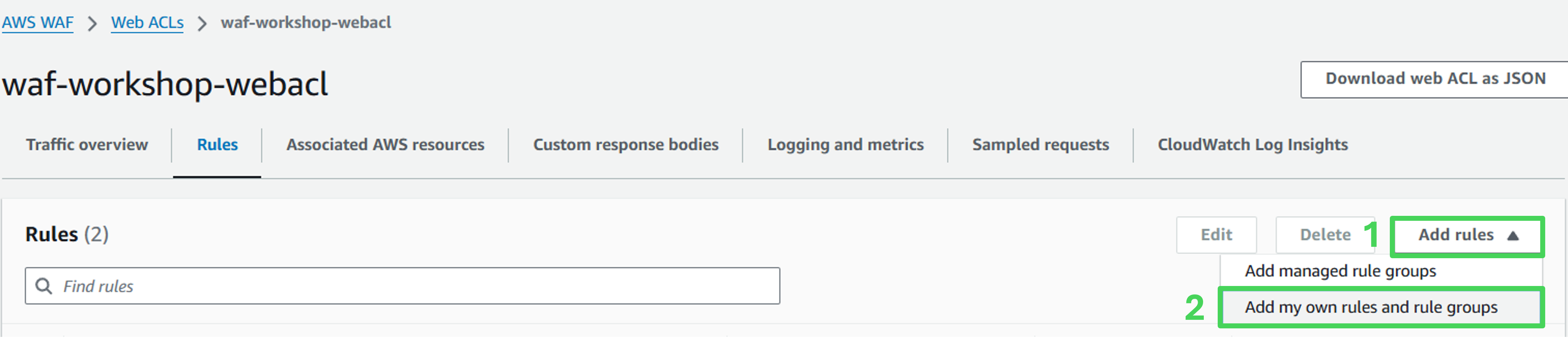View the Sampled requests tab
The width and height of the screenshot is (1568, 354).
(x=1040, y=145)
